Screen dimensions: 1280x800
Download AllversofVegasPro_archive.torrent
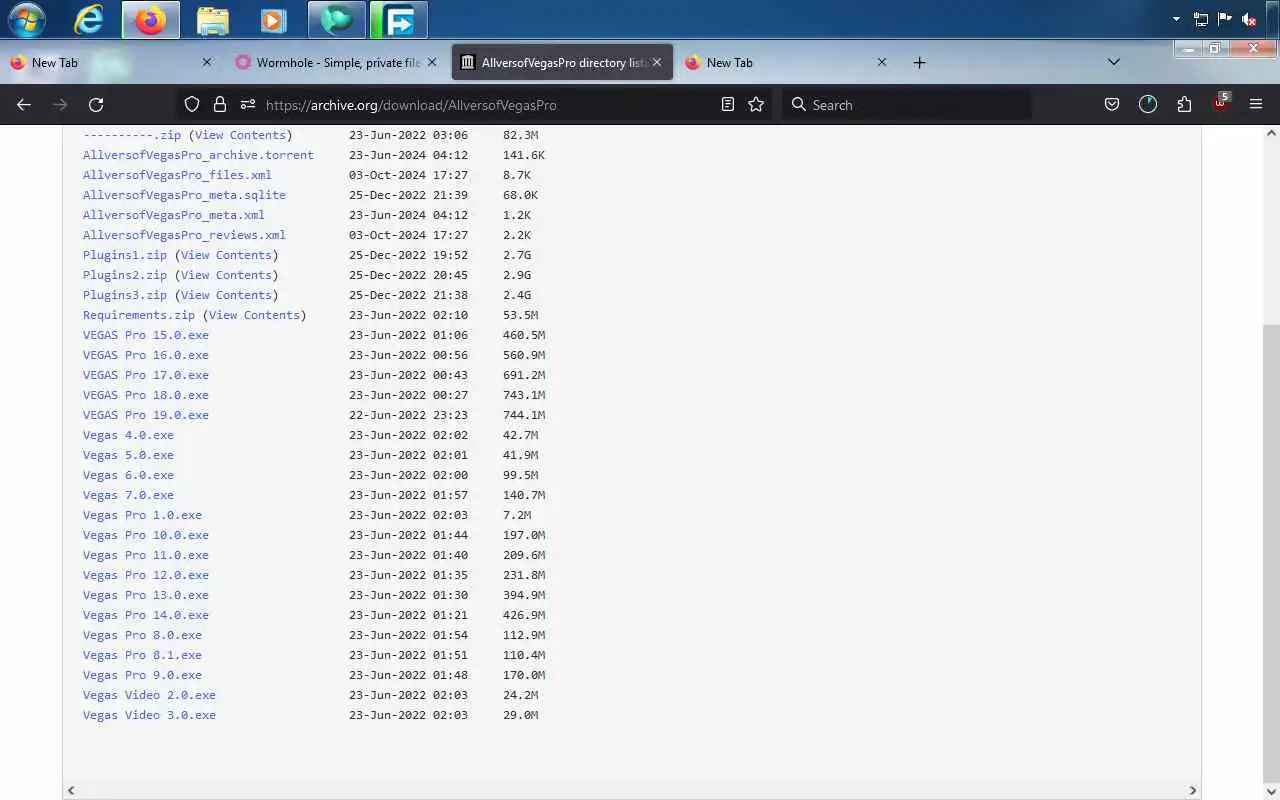pos(198,155)
